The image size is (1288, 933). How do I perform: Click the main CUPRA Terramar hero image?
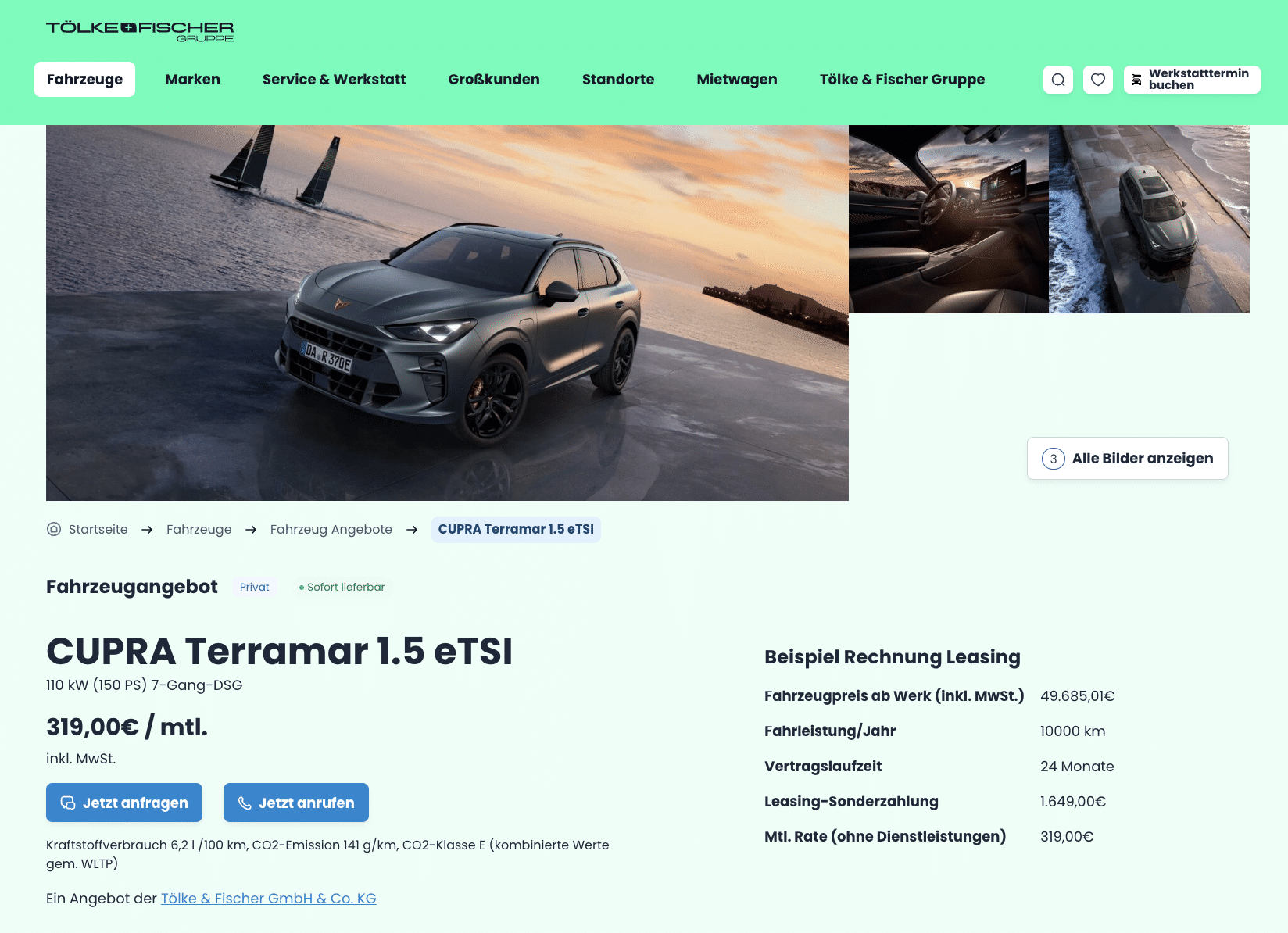tap(447, 313)
